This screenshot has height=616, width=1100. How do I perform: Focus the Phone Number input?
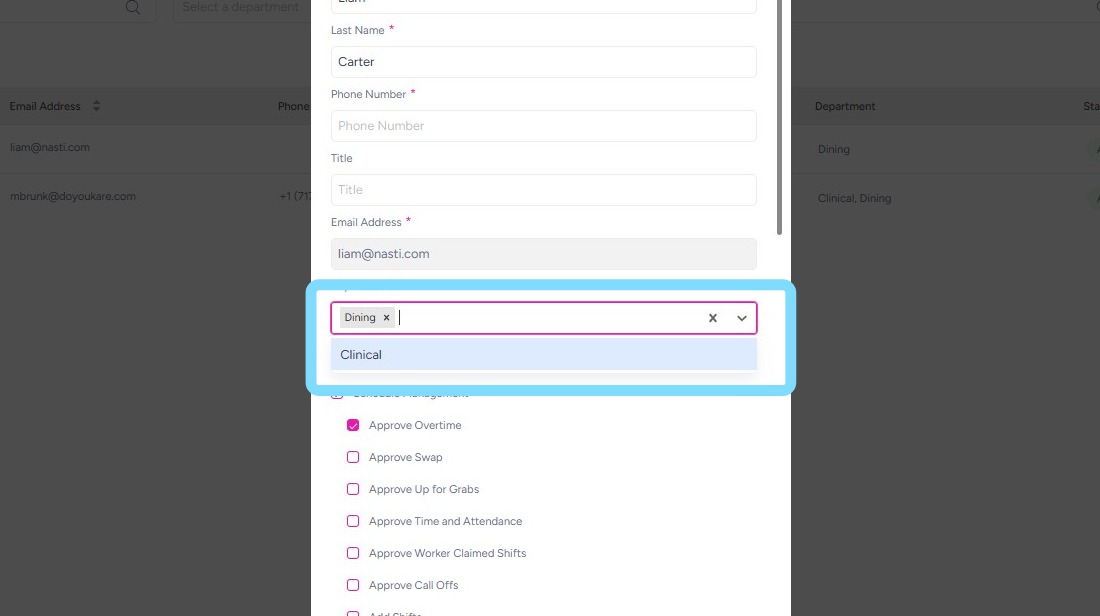point(543,126)
